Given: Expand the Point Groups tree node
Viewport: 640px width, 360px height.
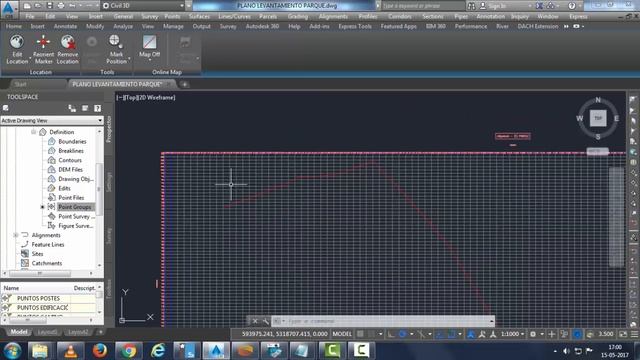Looking at the screenshot, I should click(42, 207).
